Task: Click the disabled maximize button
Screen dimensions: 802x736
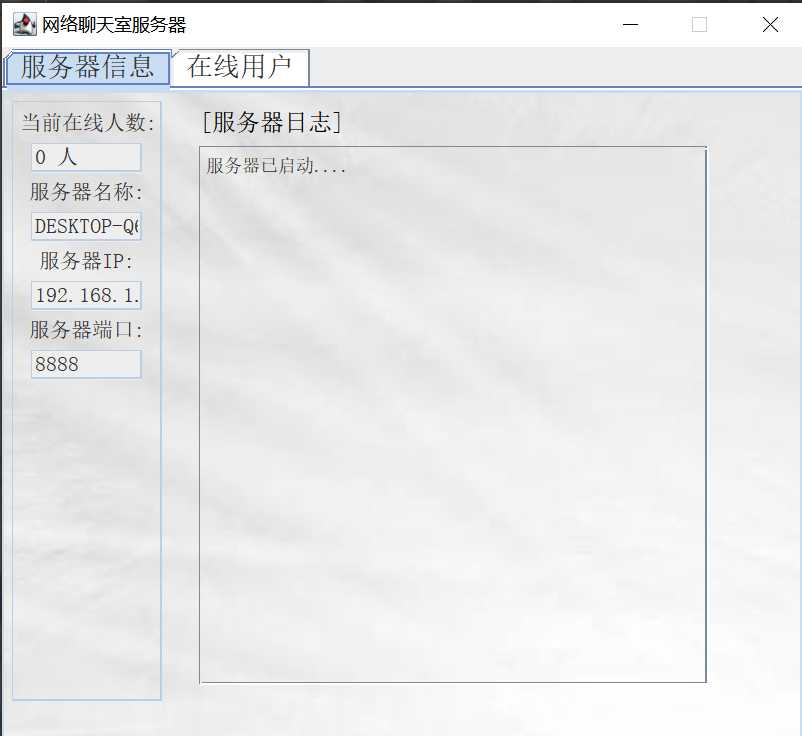Action: (699, 25)
